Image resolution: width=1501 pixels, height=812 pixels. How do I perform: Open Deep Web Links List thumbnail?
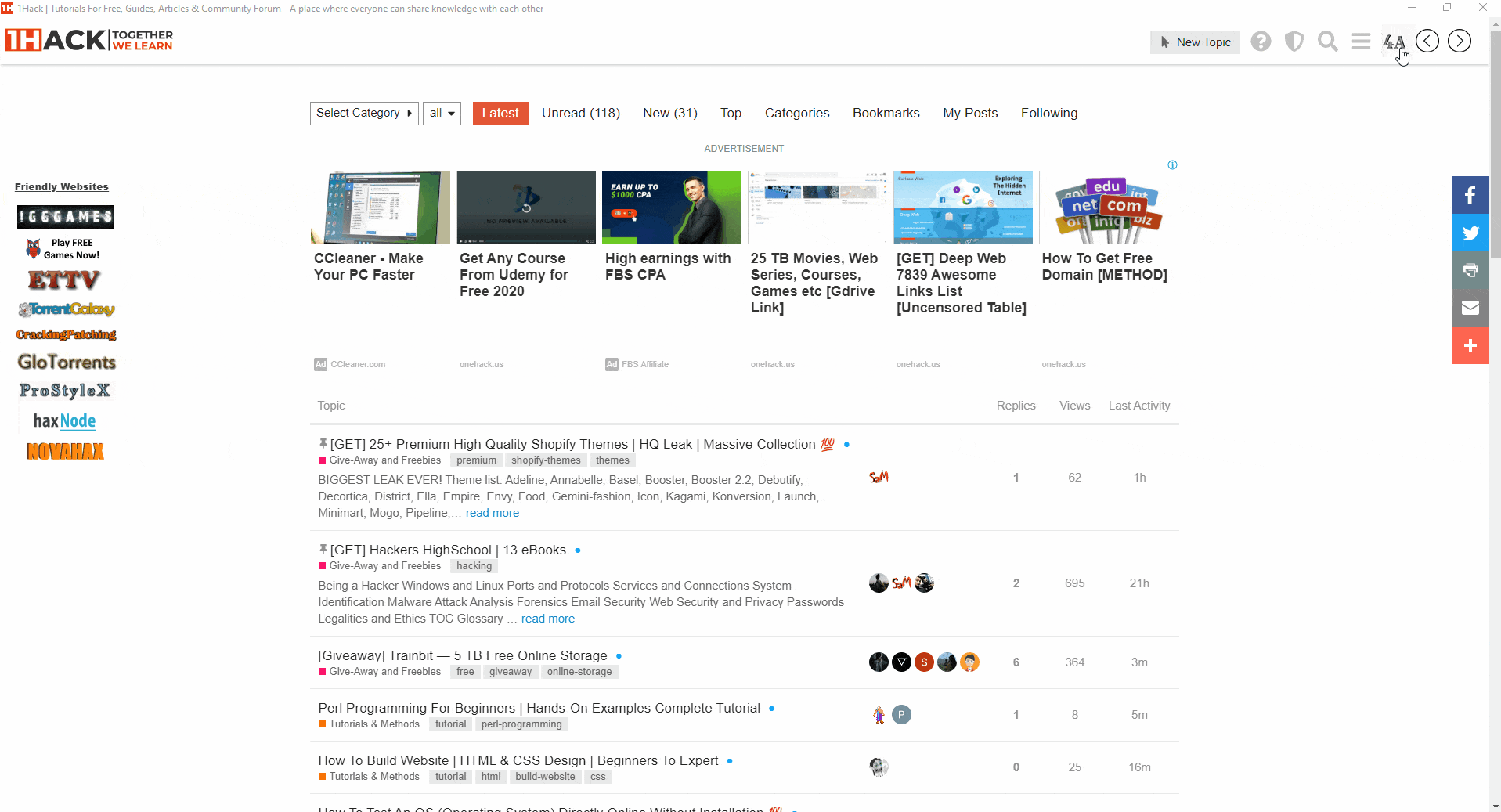pyautogui.click(x=963, y=208)
